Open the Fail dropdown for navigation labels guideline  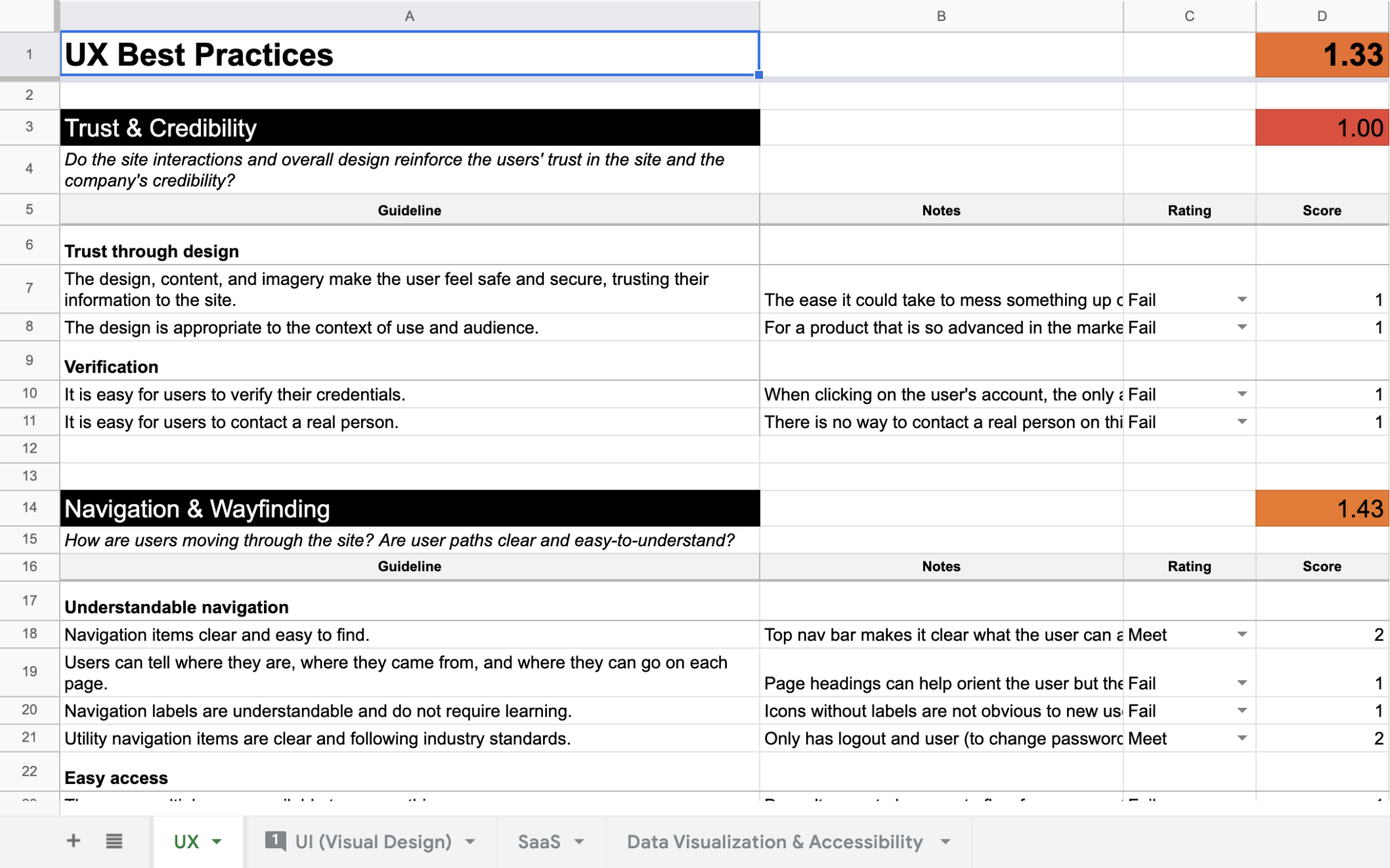click(x=1242, y=711)
